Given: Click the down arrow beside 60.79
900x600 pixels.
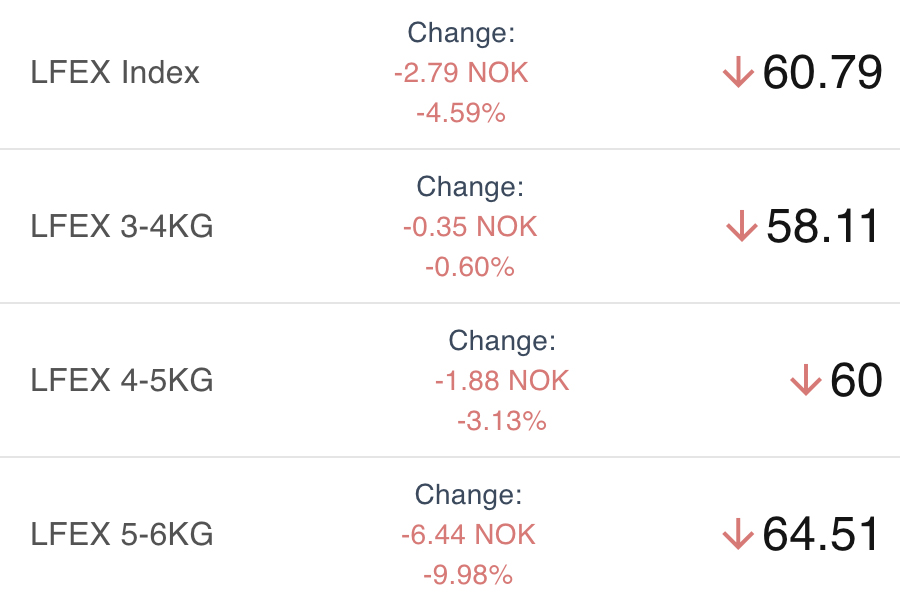Looking at the screenshot, I should click(x=738, y=73).
